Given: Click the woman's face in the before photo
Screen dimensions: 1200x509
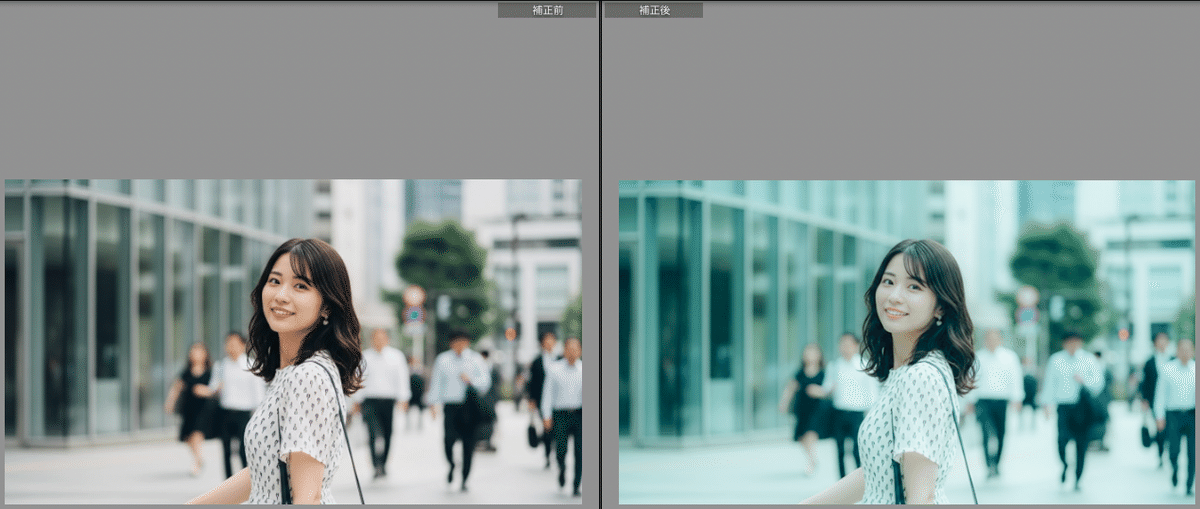Looking at the screenshot, I should (292, 292).
